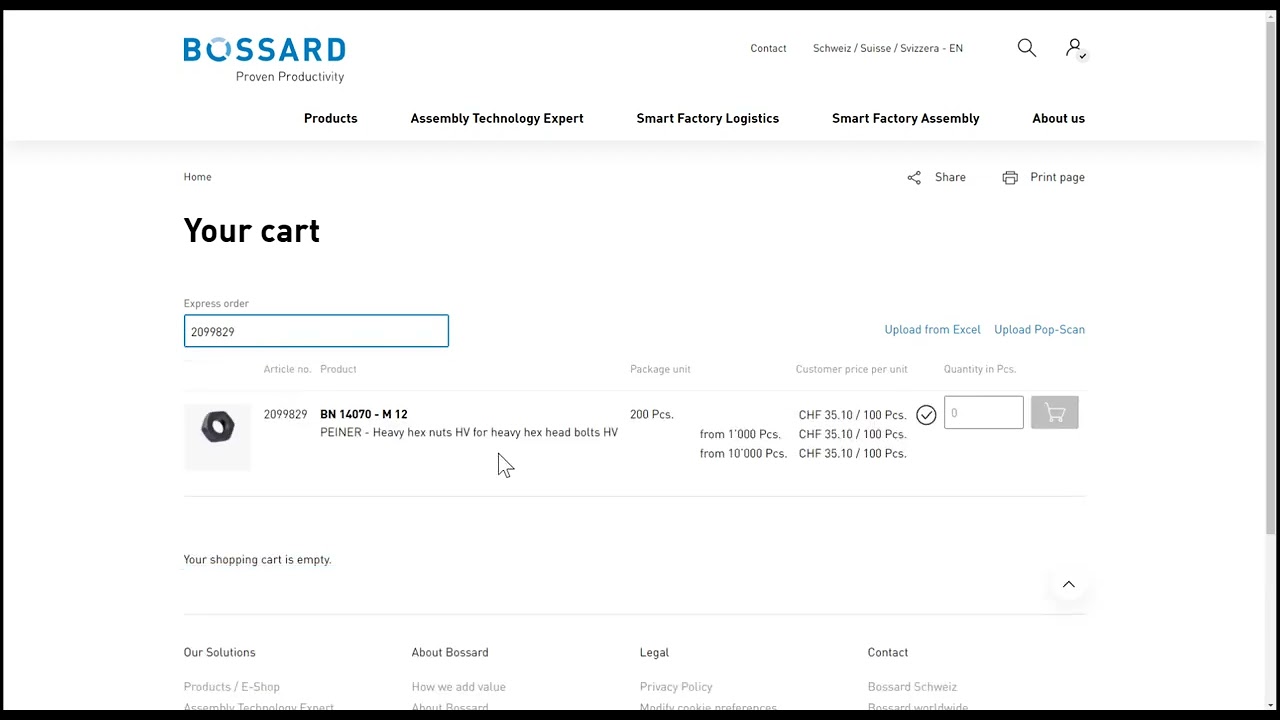Open Smart Factory Logistics menu
1280x720 pixels.
708,118
